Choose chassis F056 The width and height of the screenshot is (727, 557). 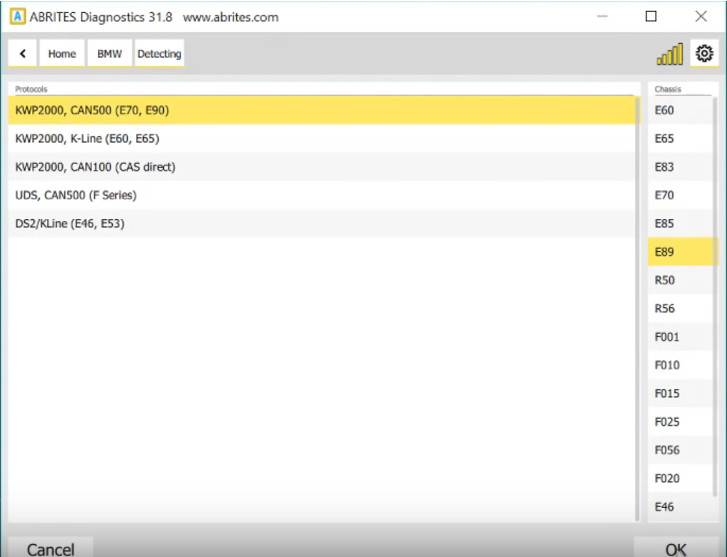[x=680, y=450]
